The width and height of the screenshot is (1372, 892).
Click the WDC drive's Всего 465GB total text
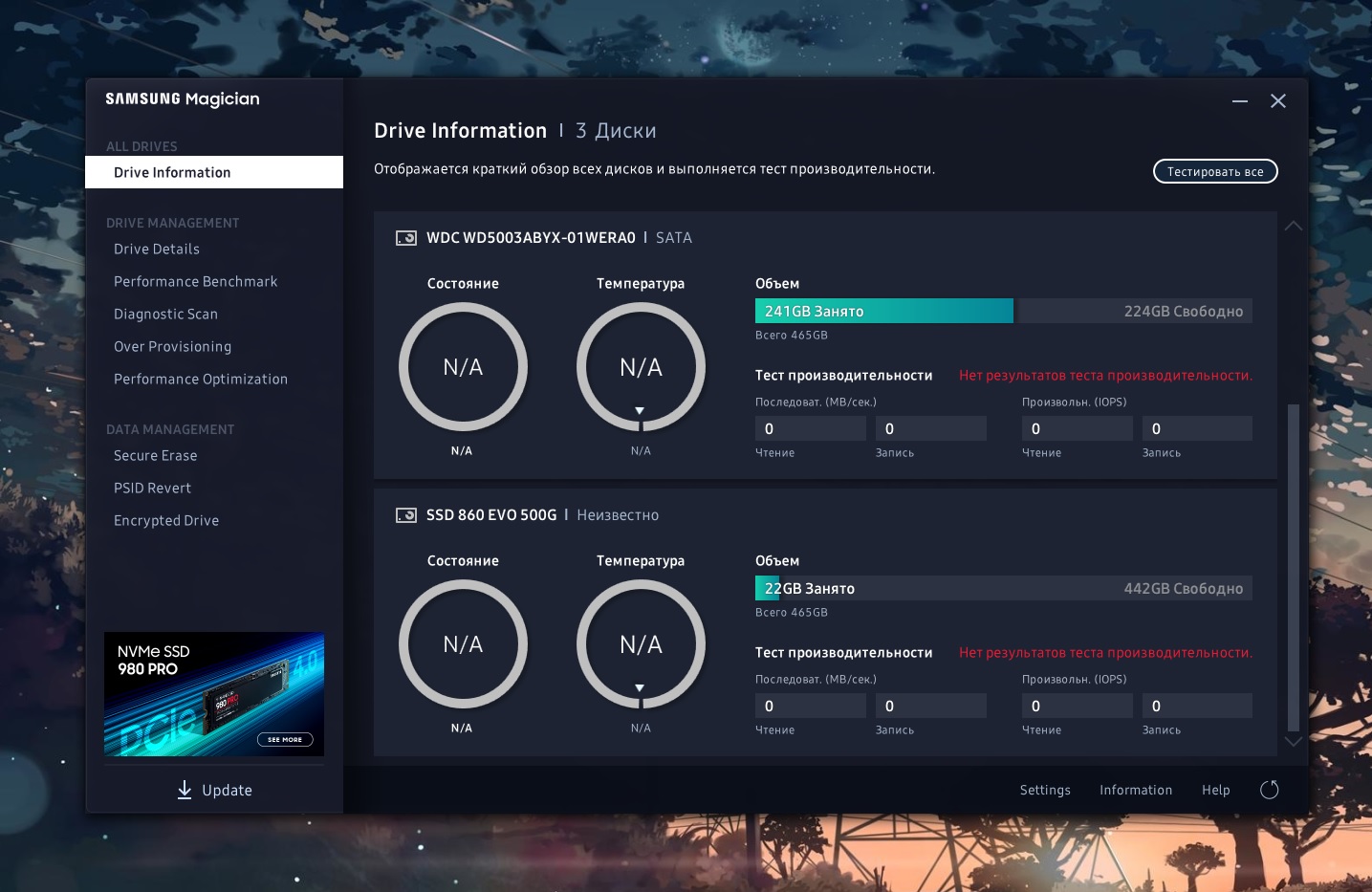click(x=792, y=336)
